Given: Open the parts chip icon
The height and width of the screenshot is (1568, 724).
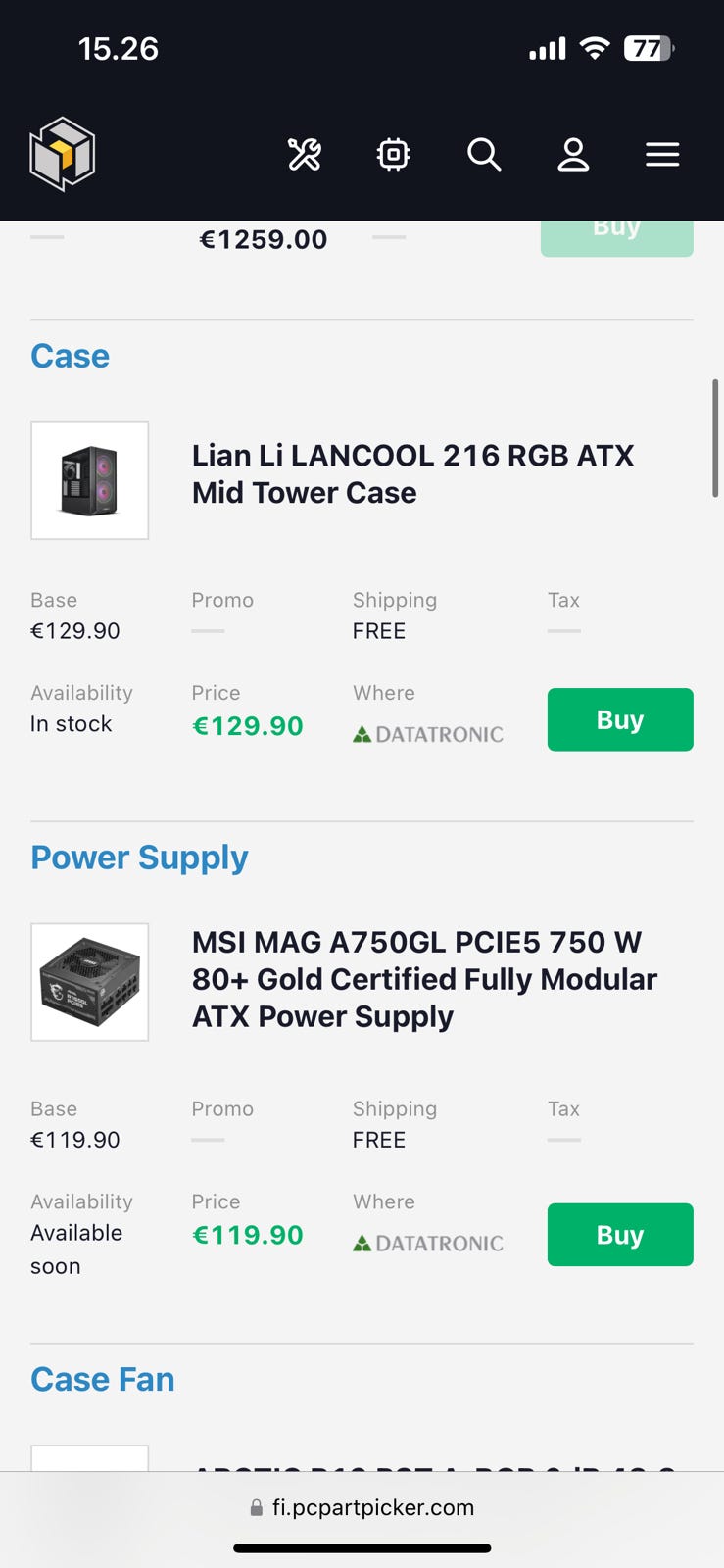Looking at the screenshot, I should [x=393, y=154].
